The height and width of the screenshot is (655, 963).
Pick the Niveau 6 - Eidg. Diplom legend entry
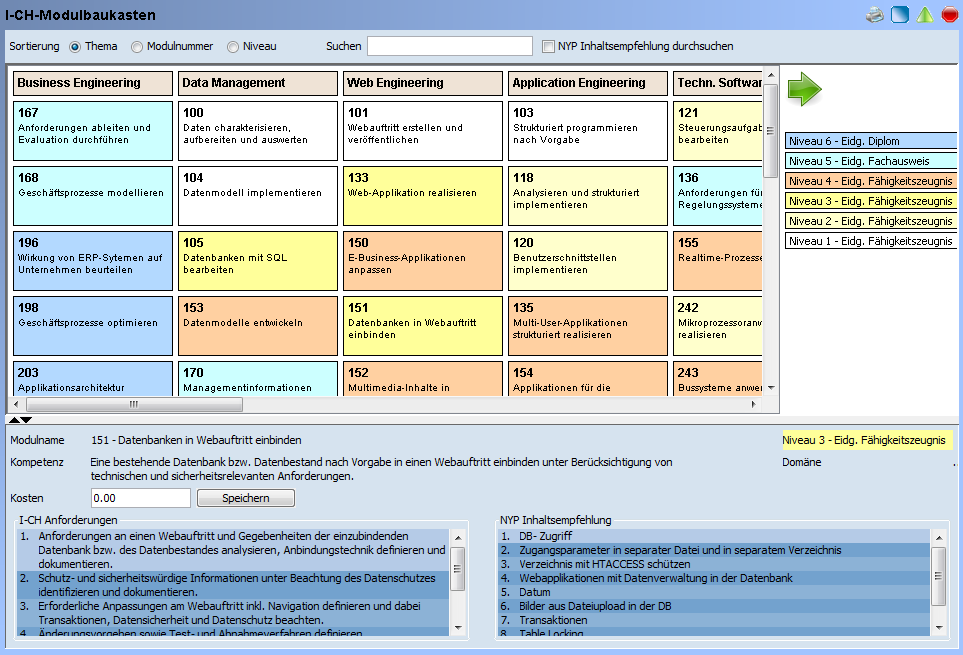[x=871, y=141]
